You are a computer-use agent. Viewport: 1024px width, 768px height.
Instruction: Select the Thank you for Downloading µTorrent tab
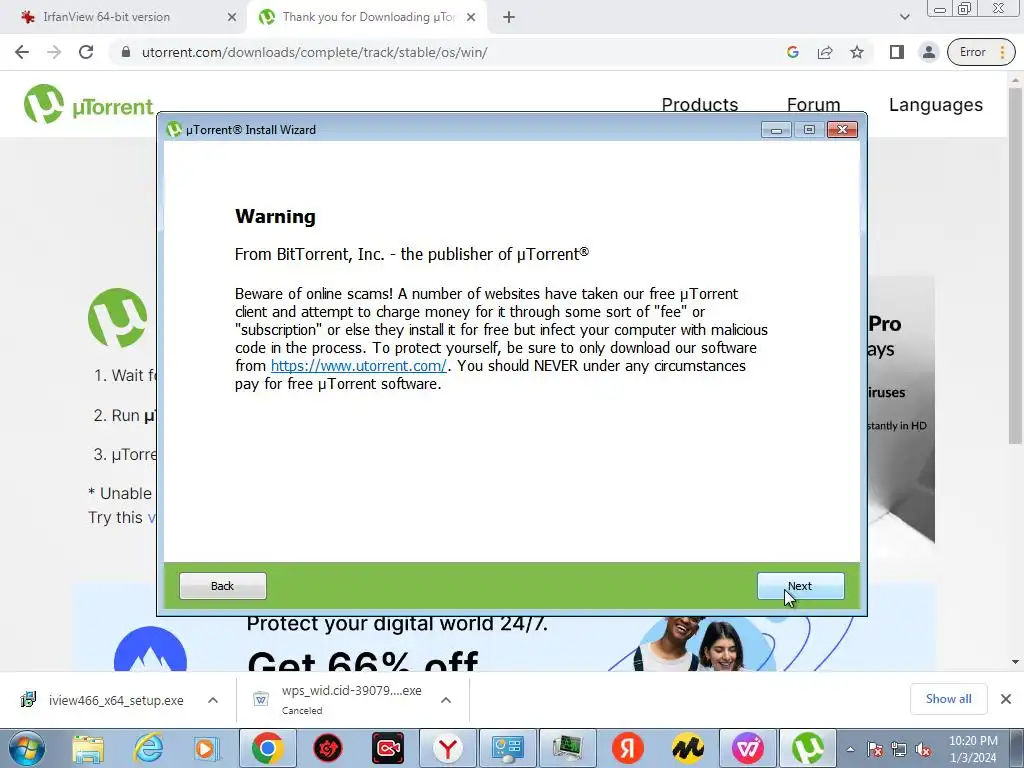(x=369, y=17)
